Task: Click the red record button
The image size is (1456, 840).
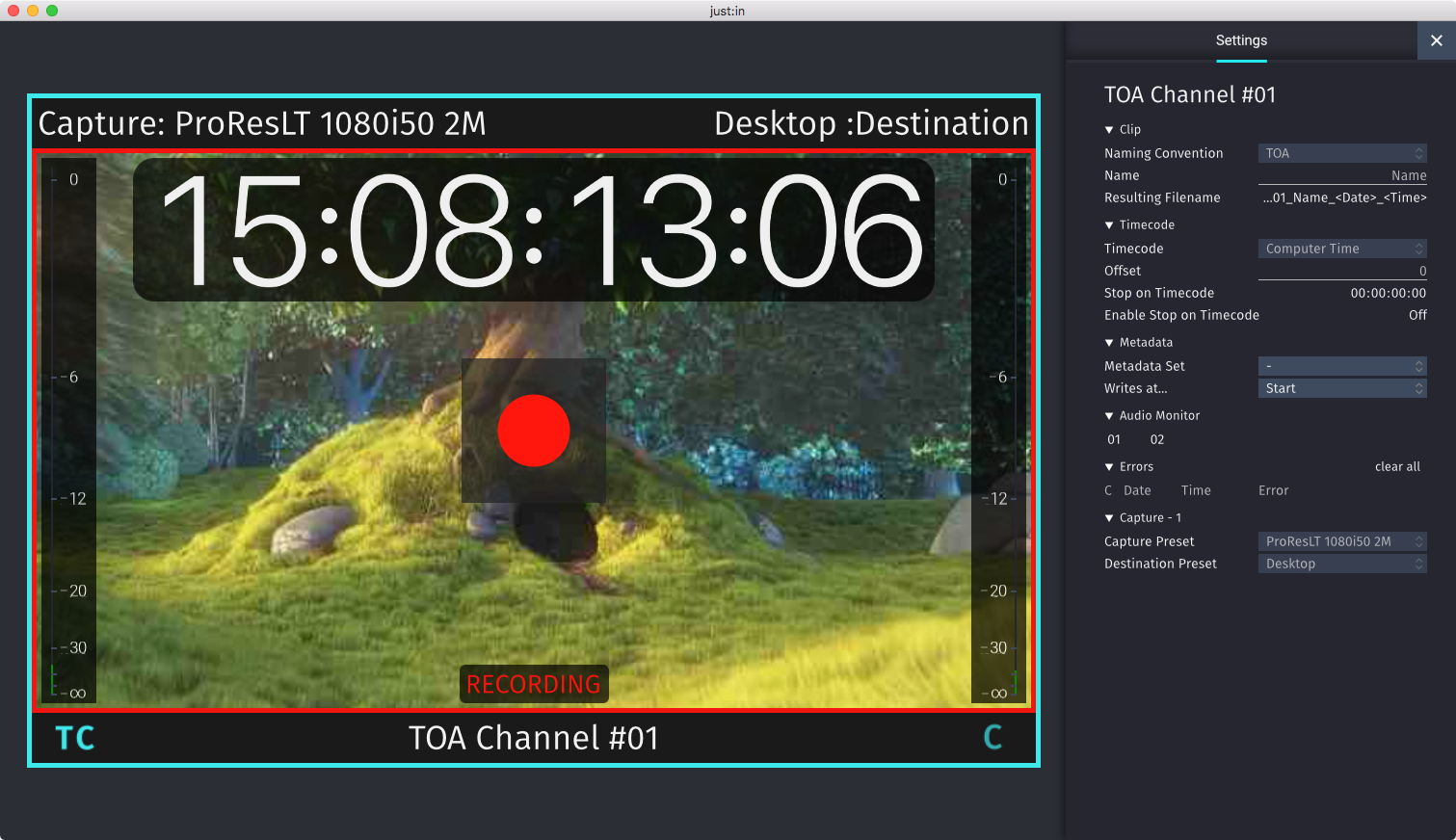Action: (534, 431)
